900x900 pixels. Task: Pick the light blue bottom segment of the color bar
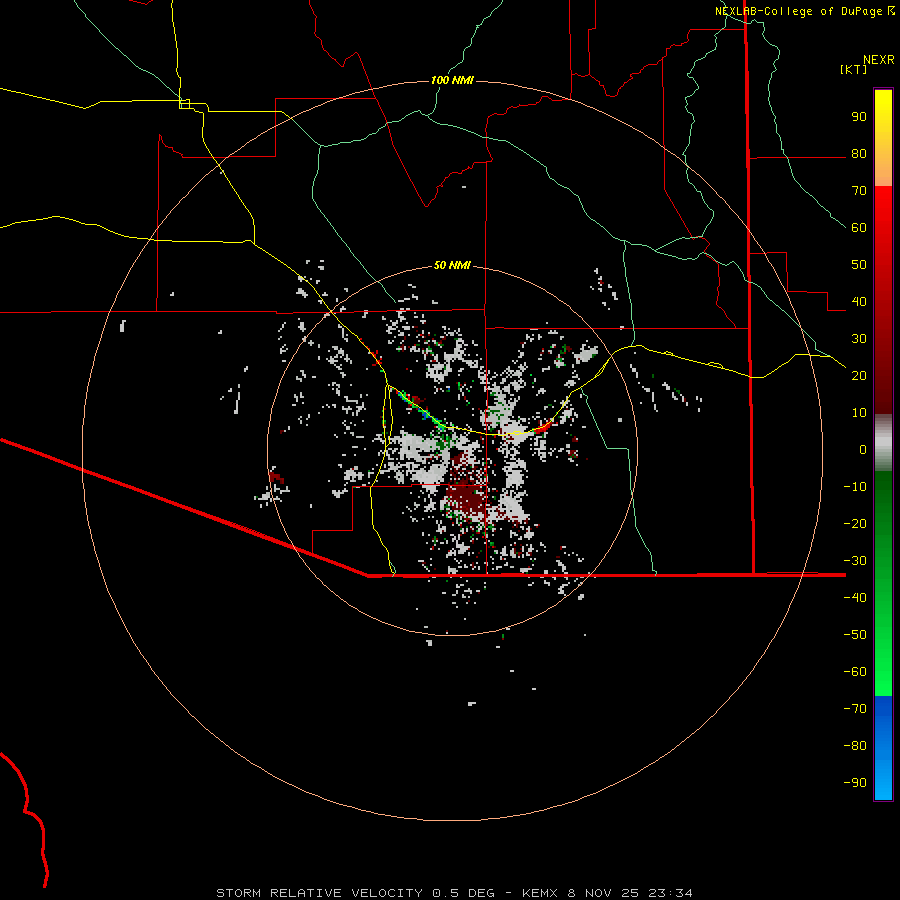(x=883, y=778)
